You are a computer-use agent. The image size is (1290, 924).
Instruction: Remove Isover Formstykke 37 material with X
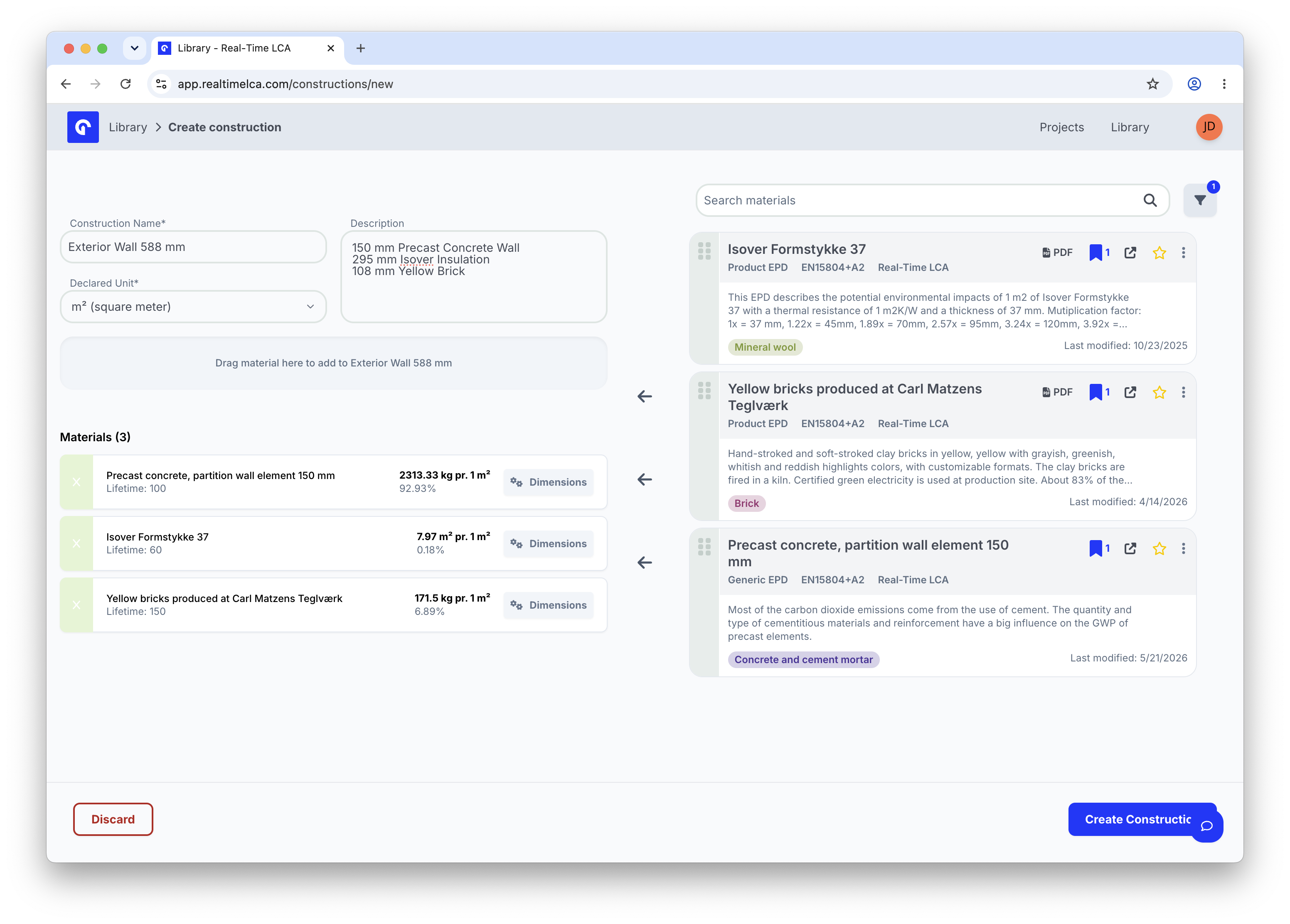click(76, 543)
